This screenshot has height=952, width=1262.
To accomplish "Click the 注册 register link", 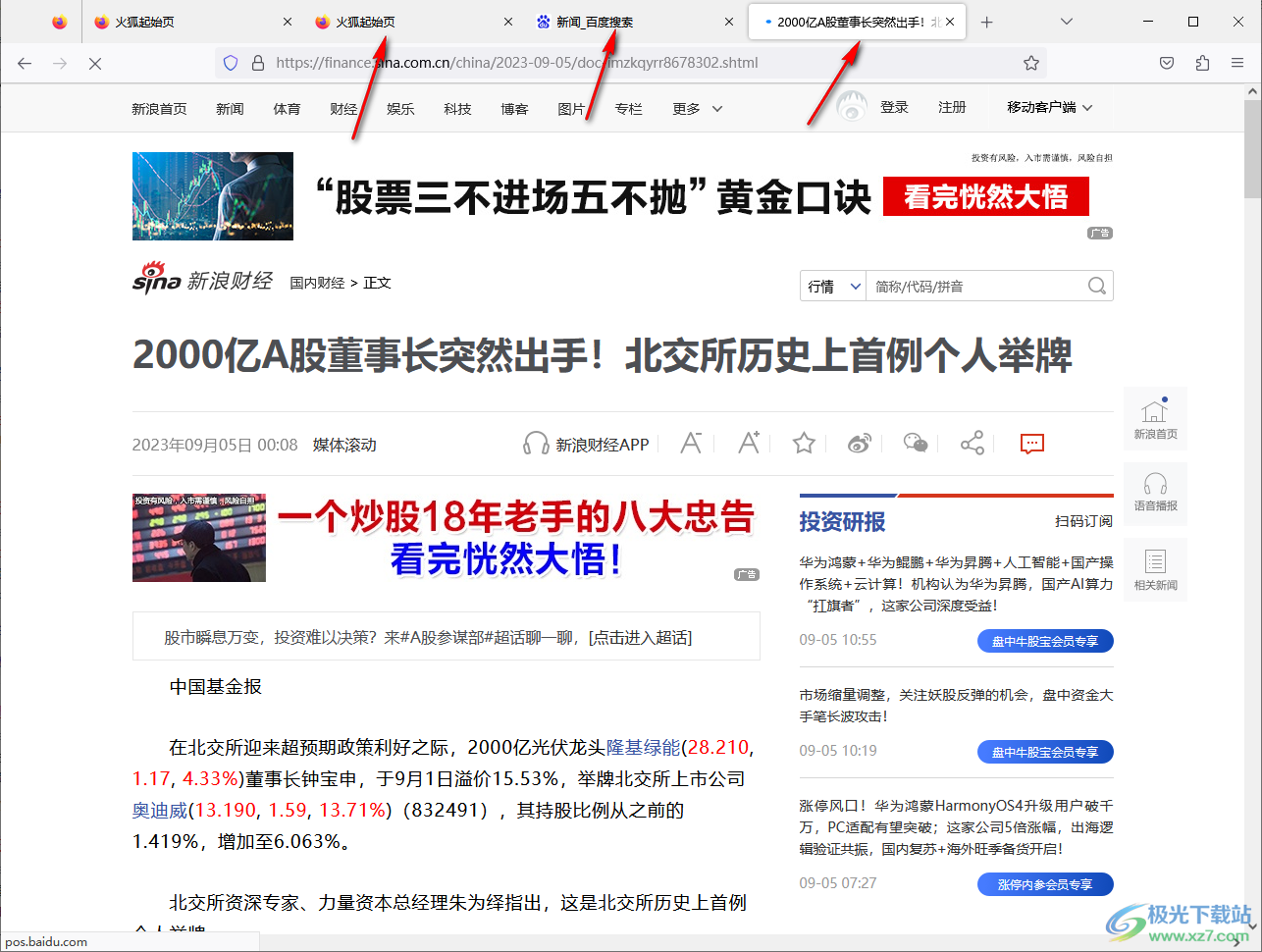I will pos(952,107).
